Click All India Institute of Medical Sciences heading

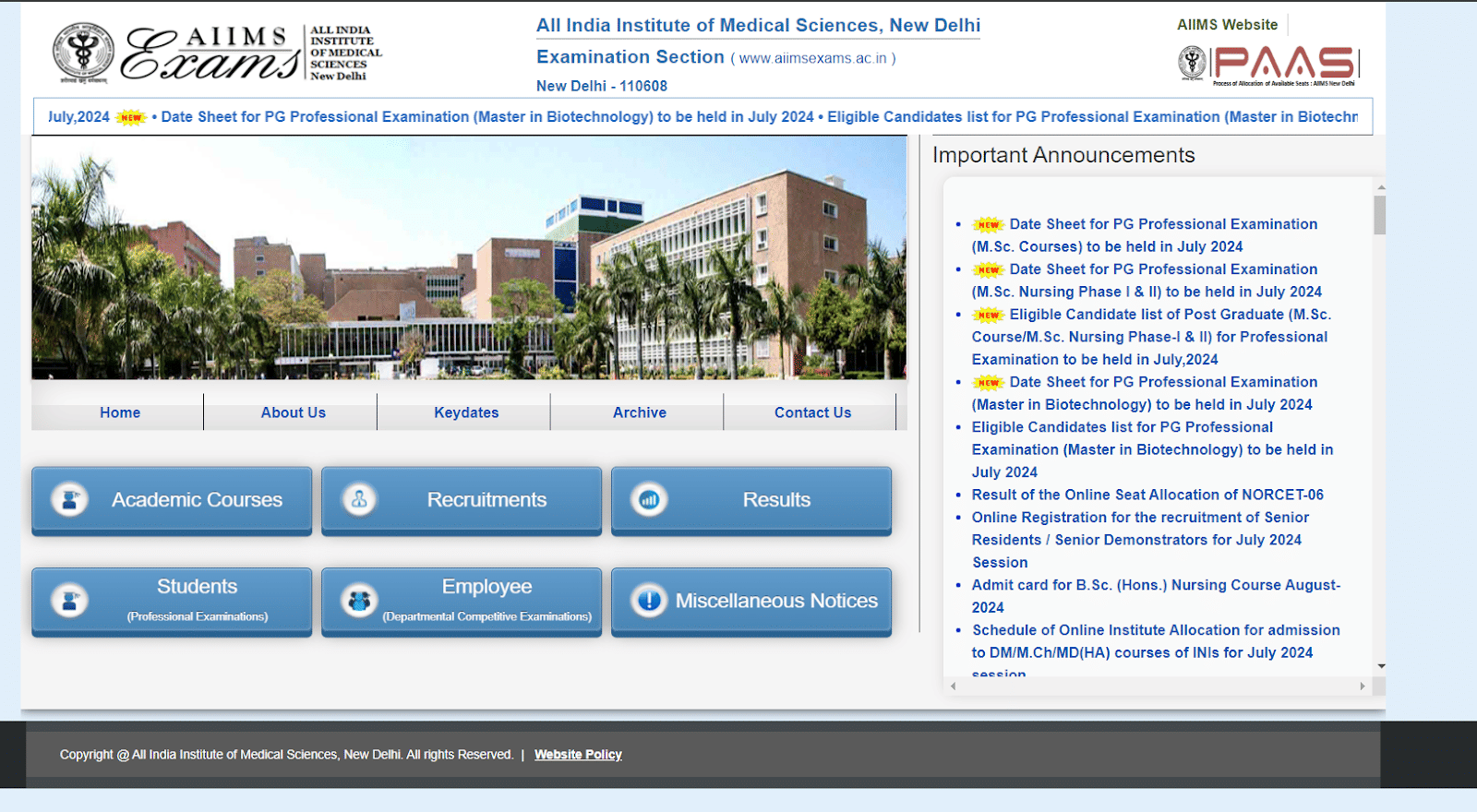(x=758, y=26)
